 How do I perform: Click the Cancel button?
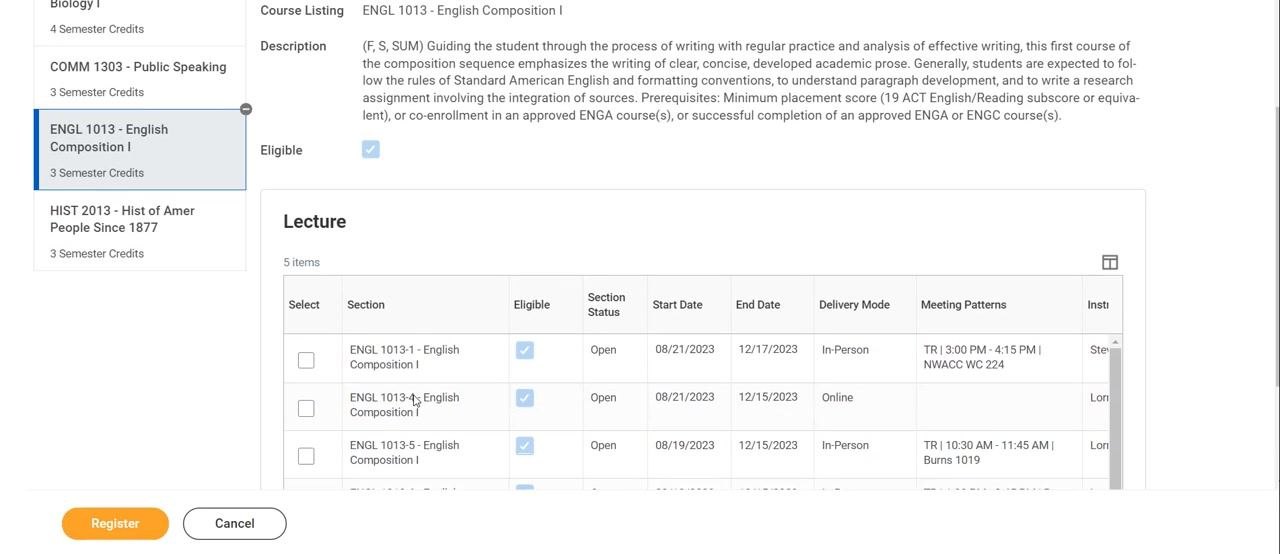pyautogui.click(x=234, y=523)
